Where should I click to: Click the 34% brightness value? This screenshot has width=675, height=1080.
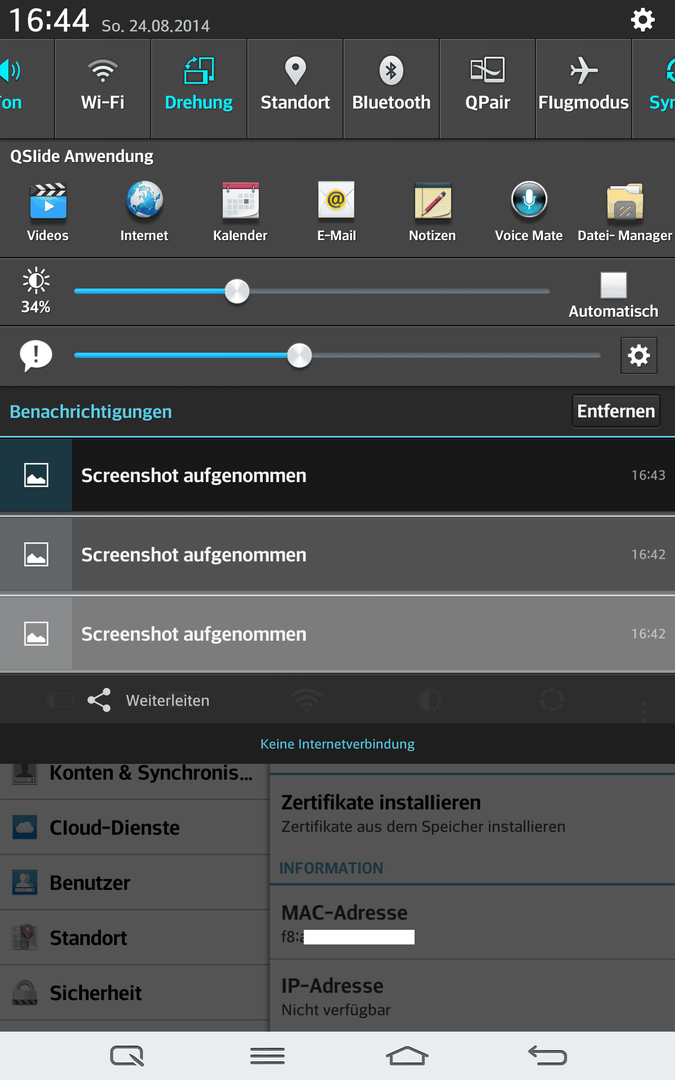tap(36, 307)
